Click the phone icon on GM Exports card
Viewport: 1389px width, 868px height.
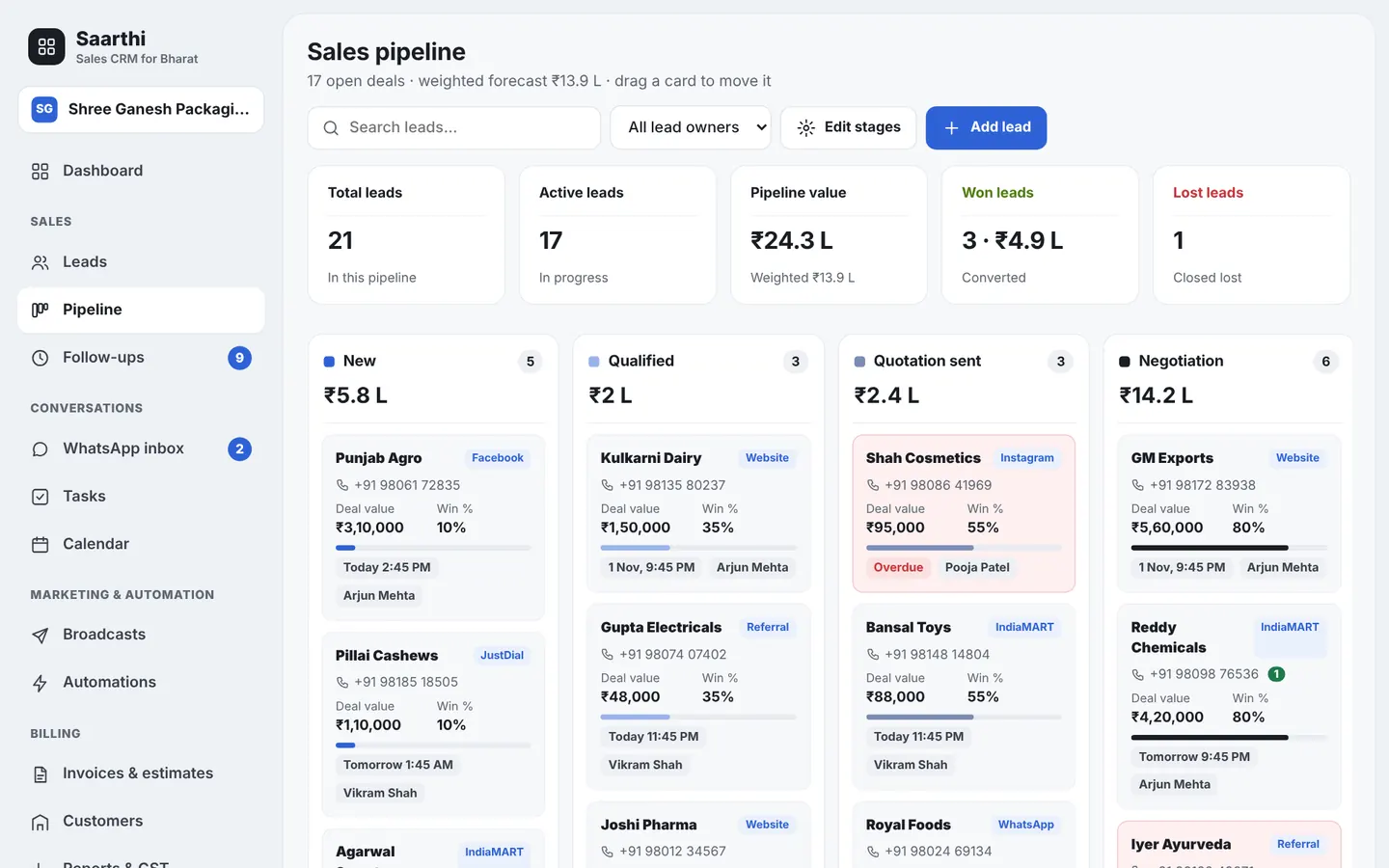[x=1137, y=485]
